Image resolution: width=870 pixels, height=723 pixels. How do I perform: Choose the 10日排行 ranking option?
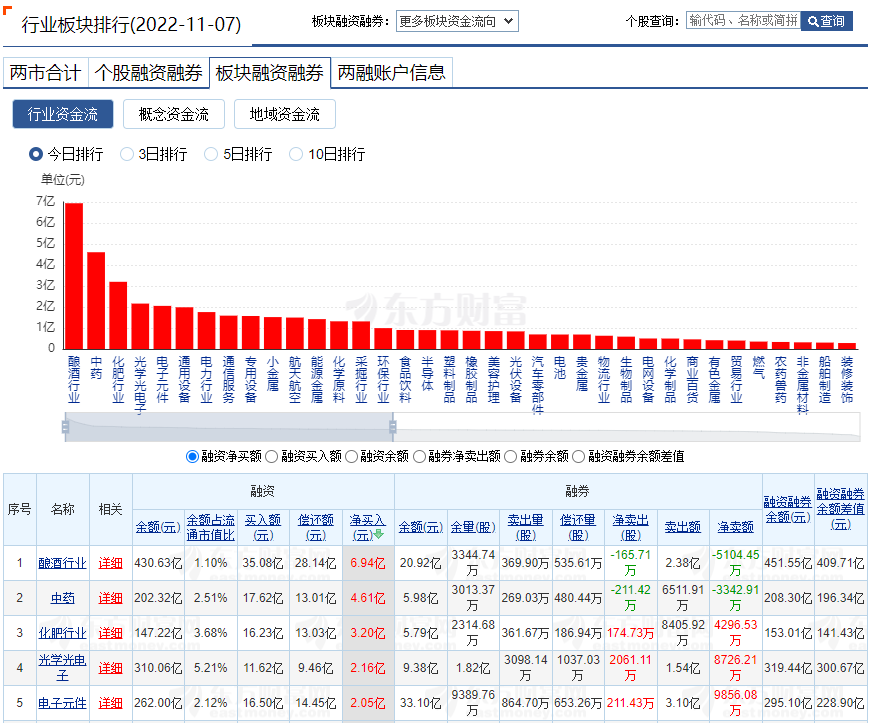click(x=296, y=154)
